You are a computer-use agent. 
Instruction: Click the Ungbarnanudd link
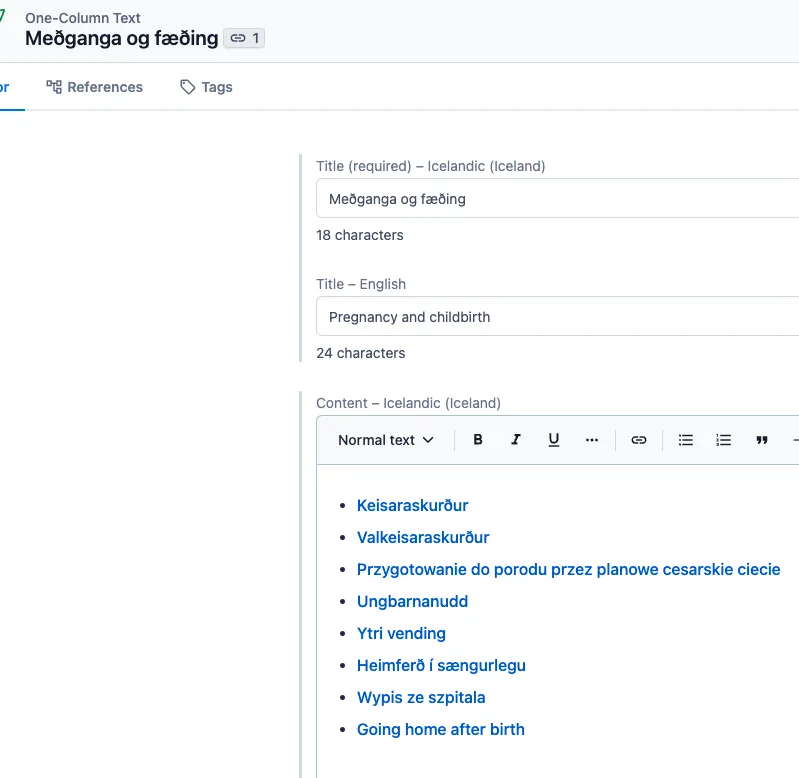412,601
